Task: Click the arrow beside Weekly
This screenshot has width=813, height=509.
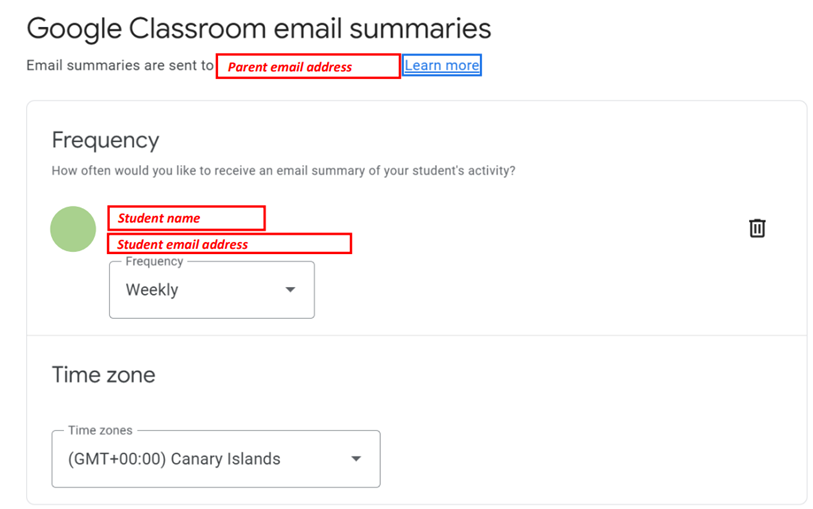Action: pos(290,290)
